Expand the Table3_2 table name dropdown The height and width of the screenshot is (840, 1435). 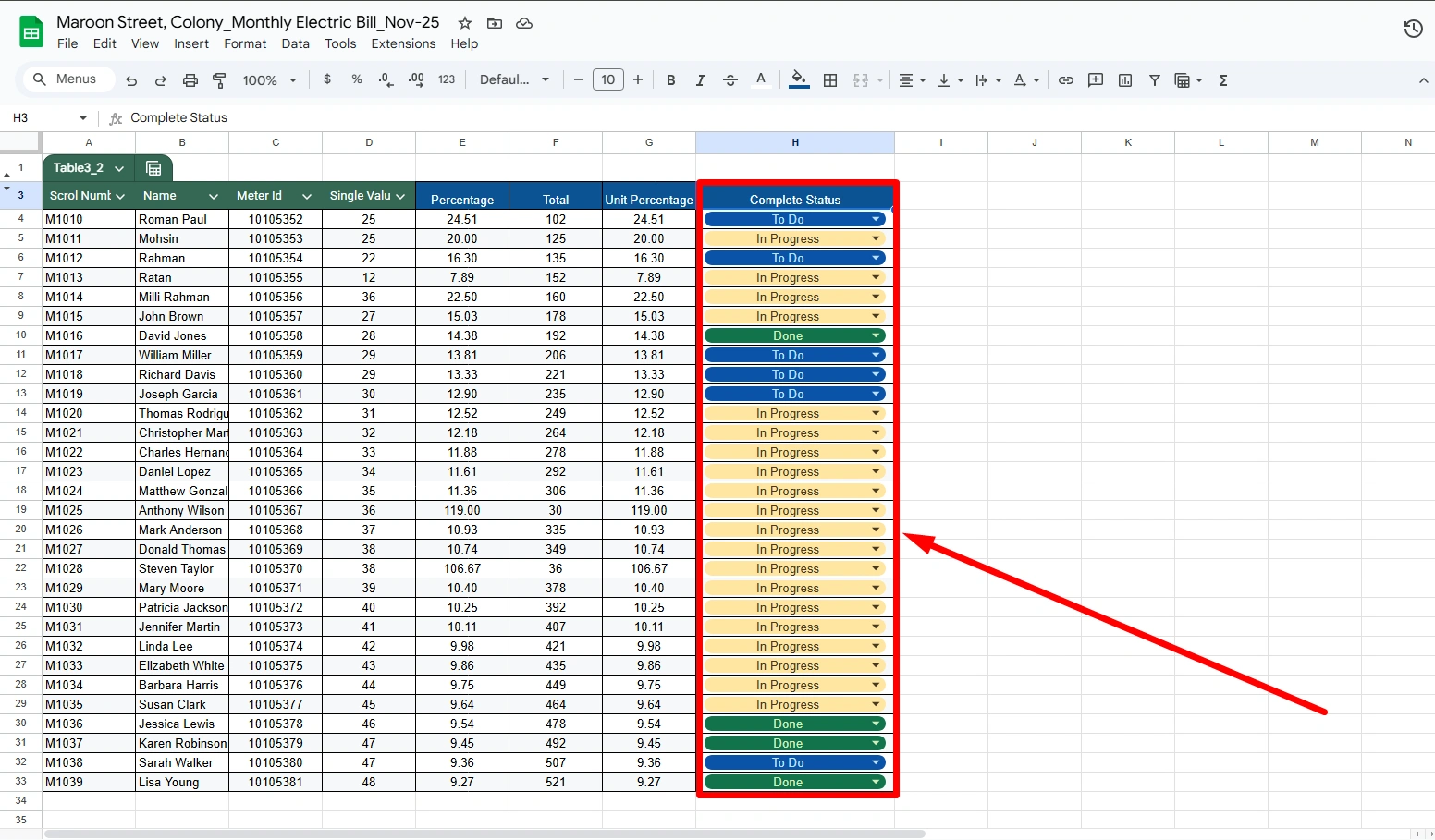point(119,168)
